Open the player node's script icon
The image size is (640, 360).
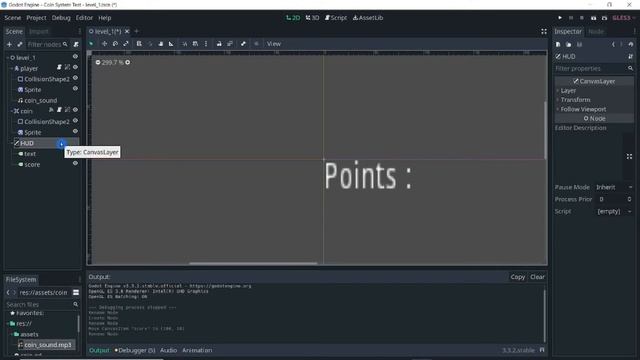(59, 67)
